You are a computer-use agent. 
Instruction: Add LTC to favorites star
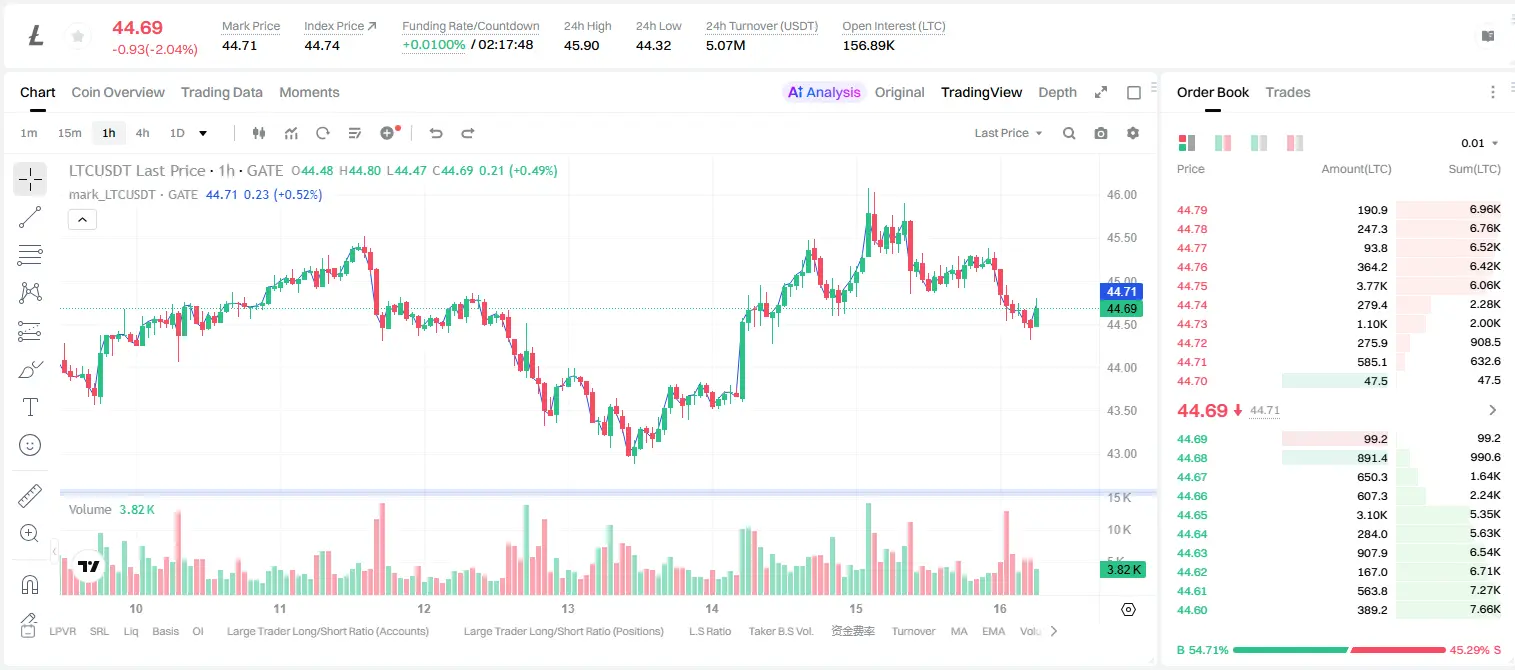(77, 37)
